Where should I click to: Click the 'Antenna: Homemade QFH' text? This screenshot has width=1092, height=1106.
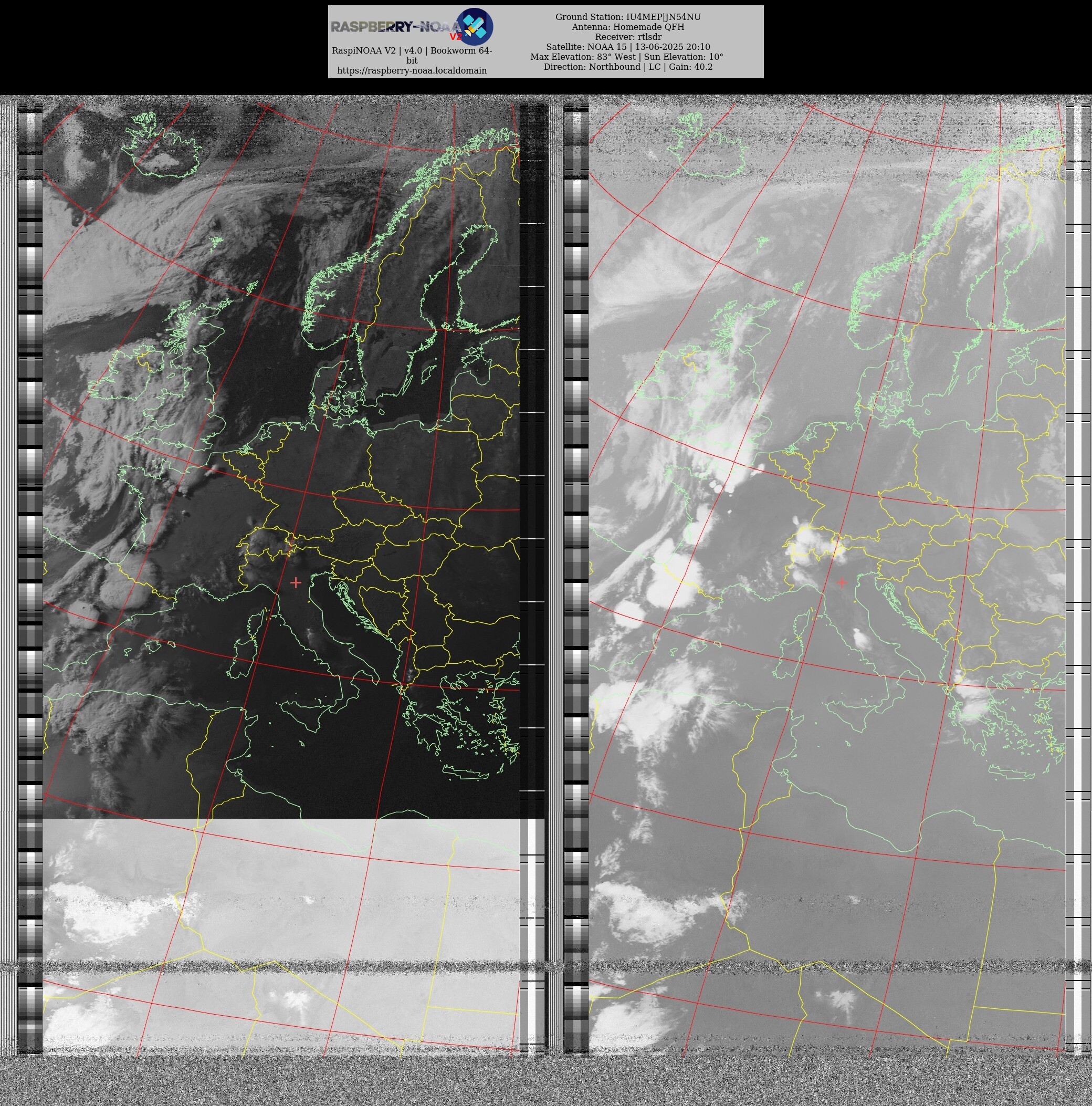pos(628,27)
